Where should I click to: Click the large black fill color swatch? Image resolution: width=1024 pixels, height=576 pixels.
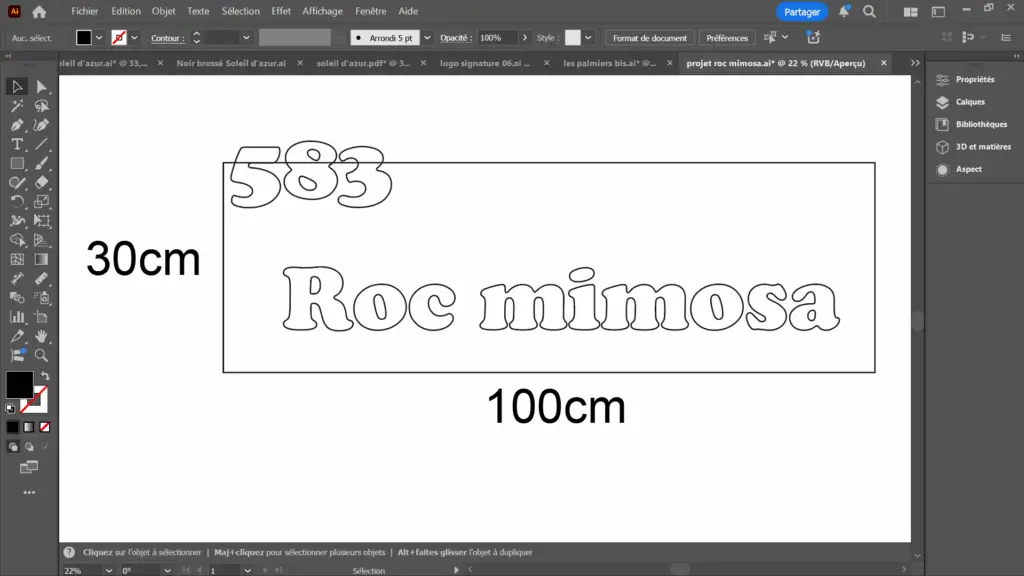[19, 384]
